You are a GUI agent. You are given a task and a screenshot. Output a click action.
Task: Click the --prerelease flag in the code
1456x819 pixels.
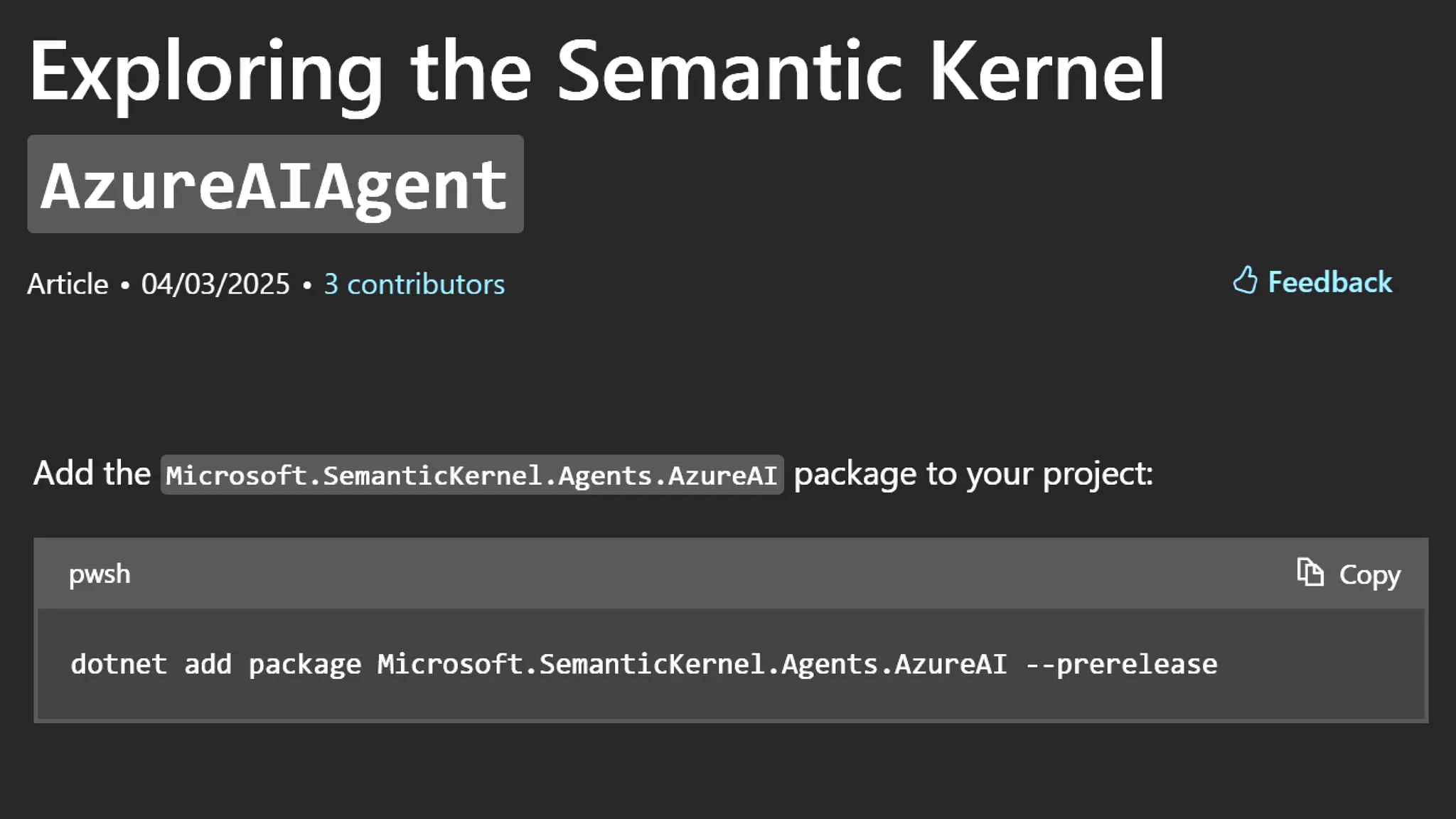point(1121,664)
